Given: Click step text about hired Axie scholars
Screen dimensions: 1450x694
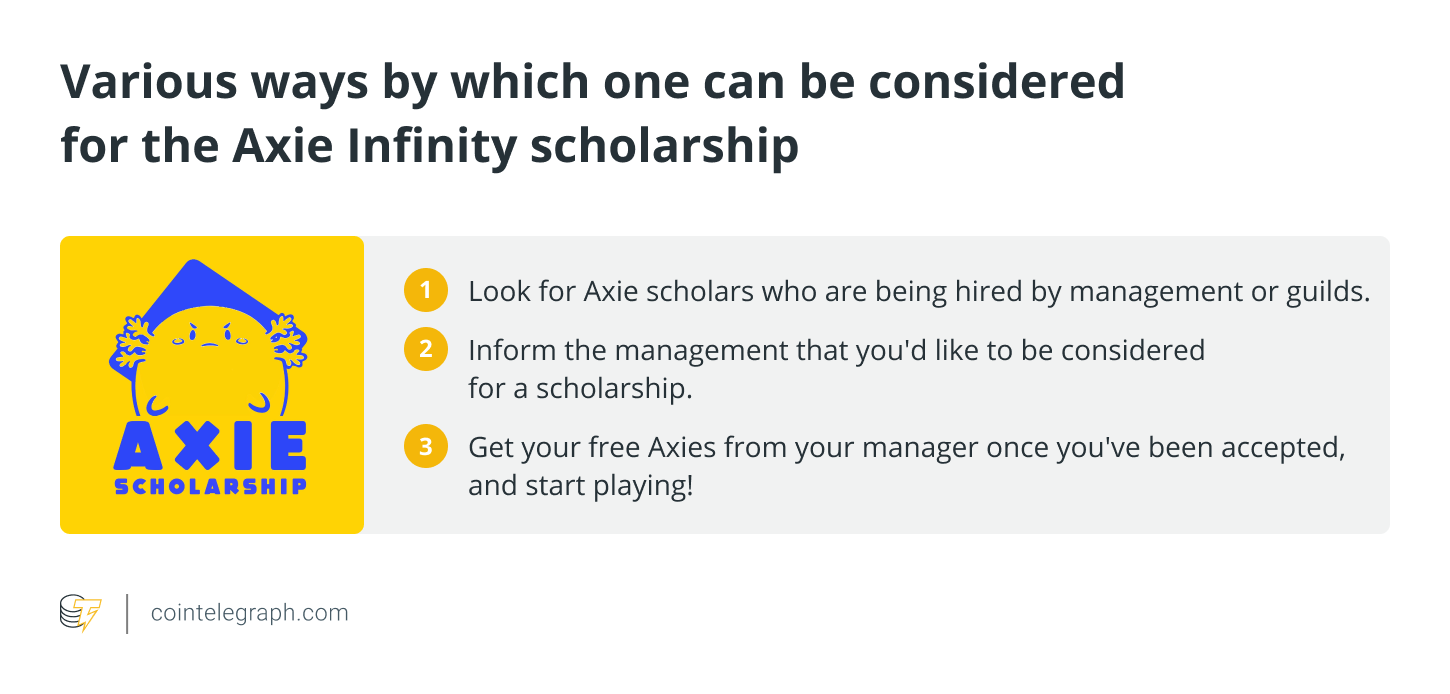Looking at the screenshot, I should [x=919, y=292].
